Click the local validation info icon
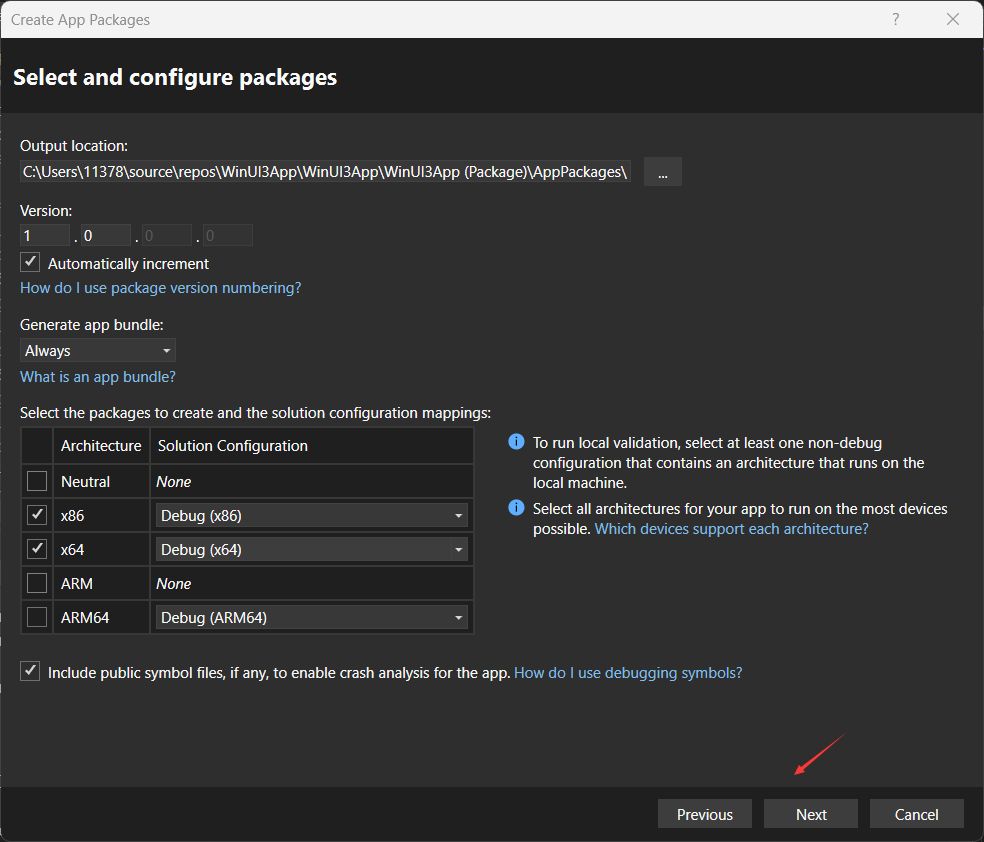Viewport: 984px width, 842px height. point(516,442)
